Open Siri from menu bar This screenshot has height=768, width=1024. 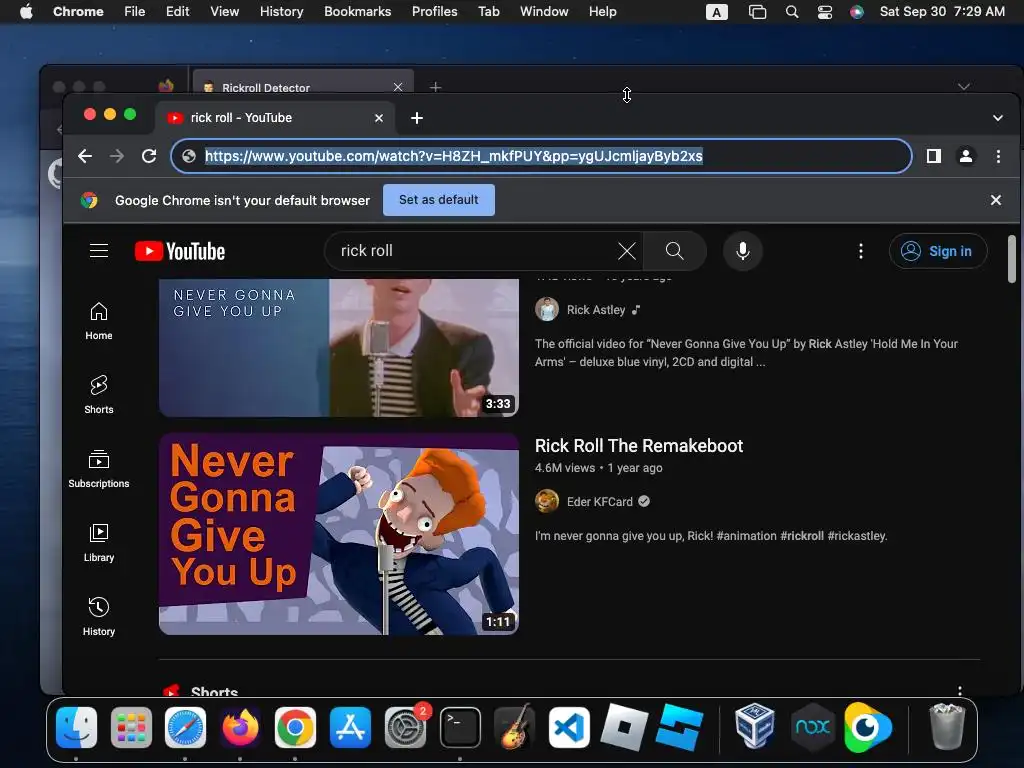pyautogui.click(x=857, y=11)
